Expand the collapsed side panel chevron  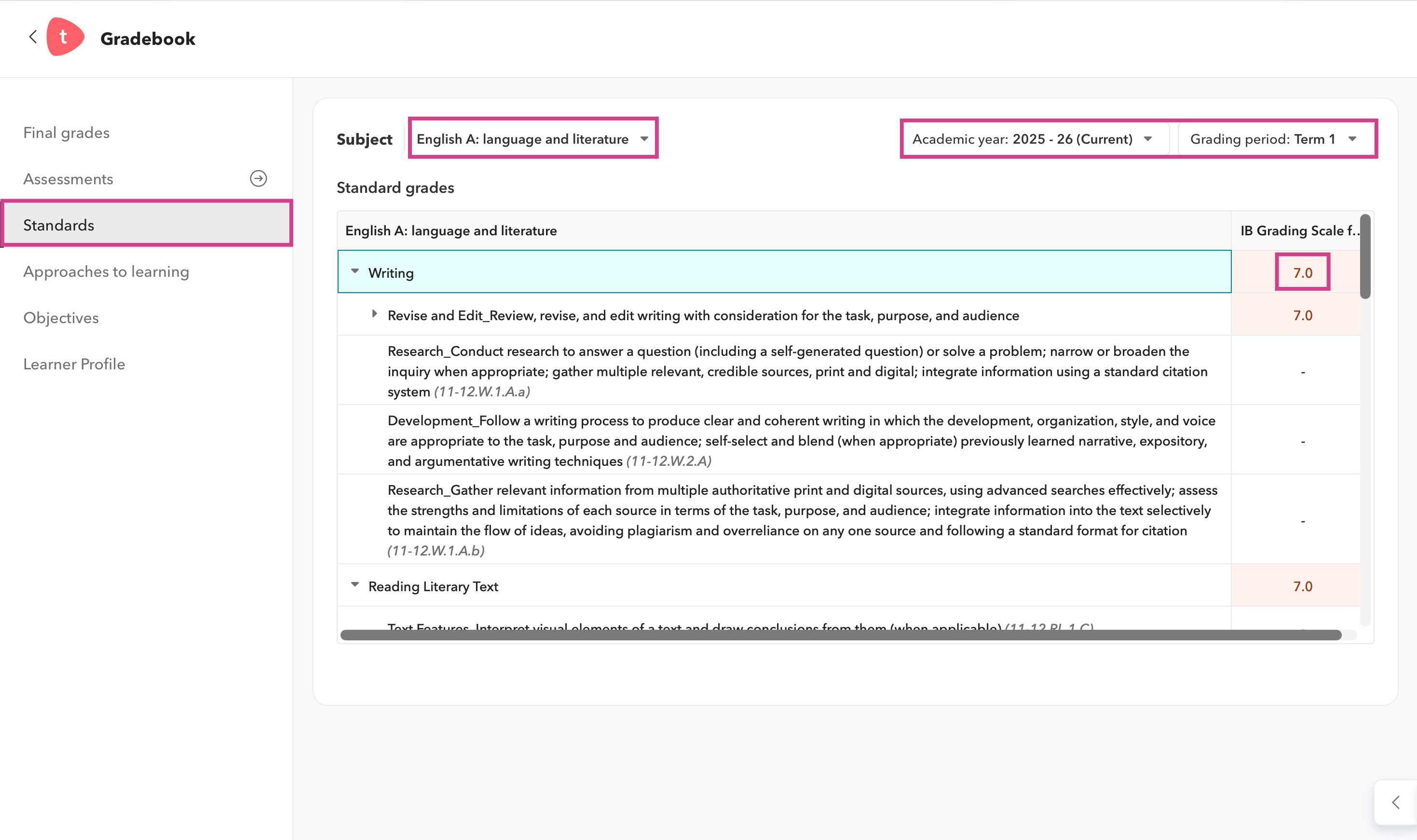click(x=1395, y=802)
